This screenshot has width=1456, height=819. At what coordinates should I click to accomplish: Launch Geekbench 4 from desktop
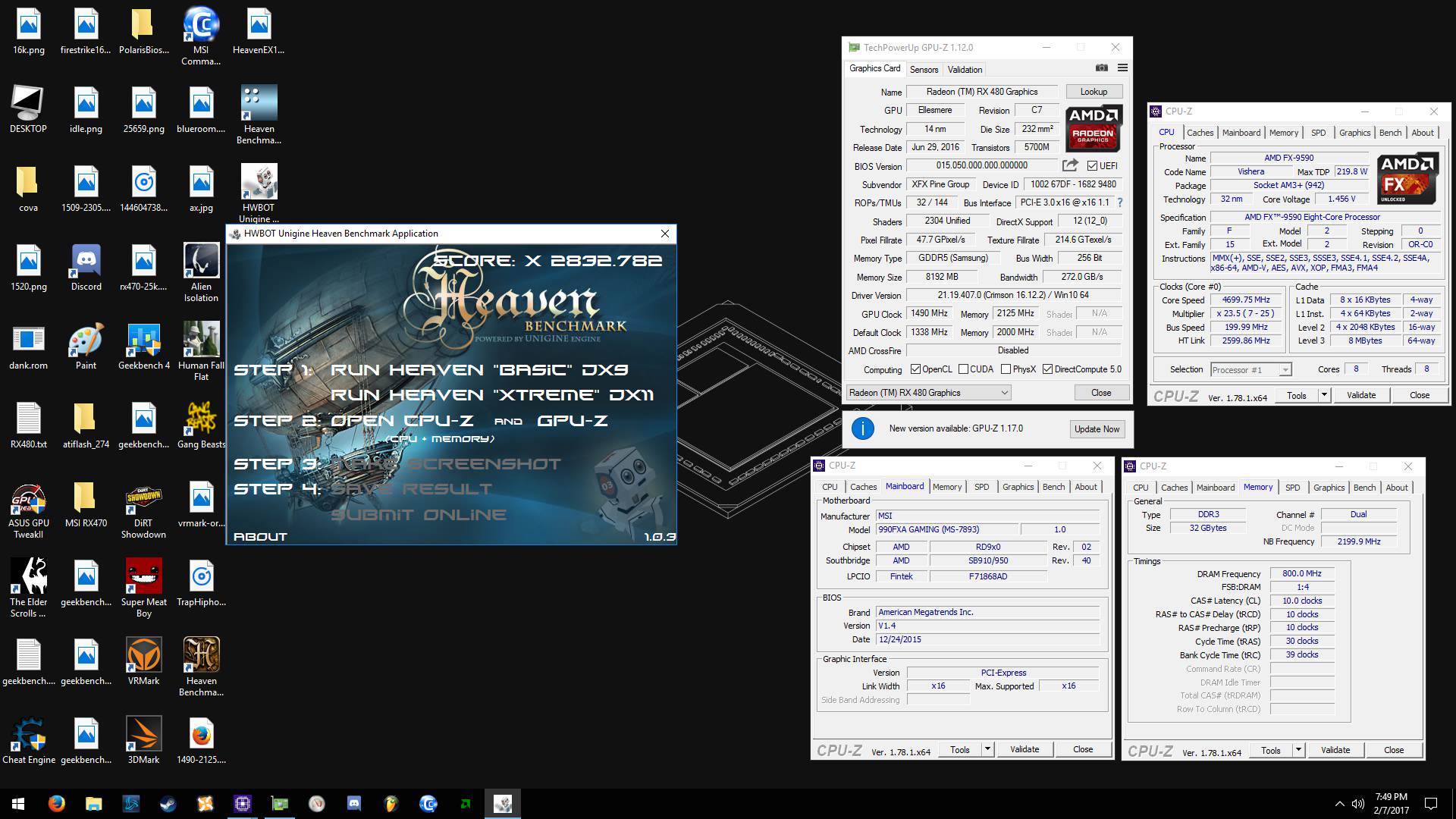144,347
